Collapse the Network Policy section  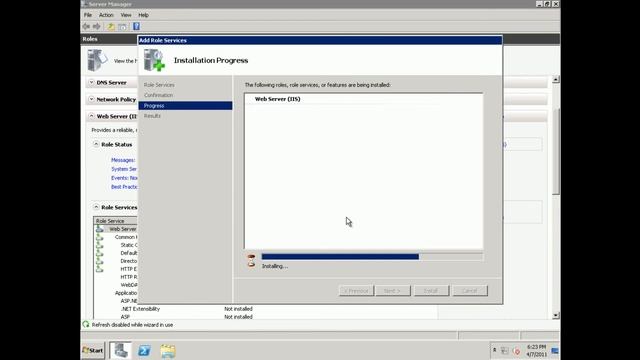click(91, 99)
